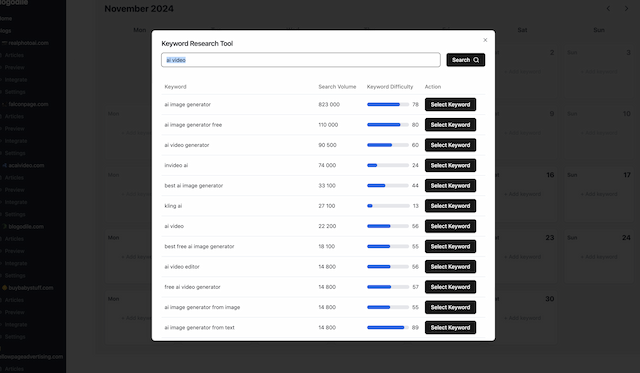
Task: Click the 'Keyword Difficulty' column header
Action: (390, 87)
